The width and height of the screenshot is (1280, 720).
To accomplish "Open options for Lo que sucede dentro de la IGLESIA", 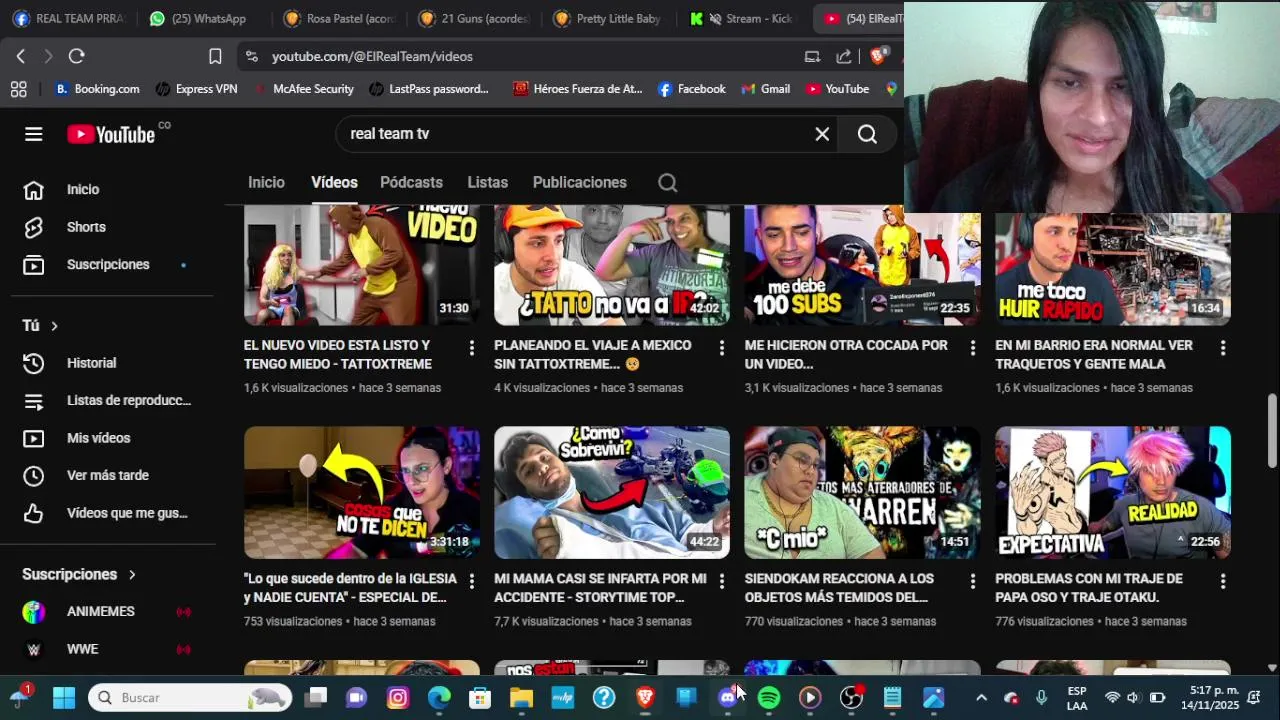I will [471, 581].
